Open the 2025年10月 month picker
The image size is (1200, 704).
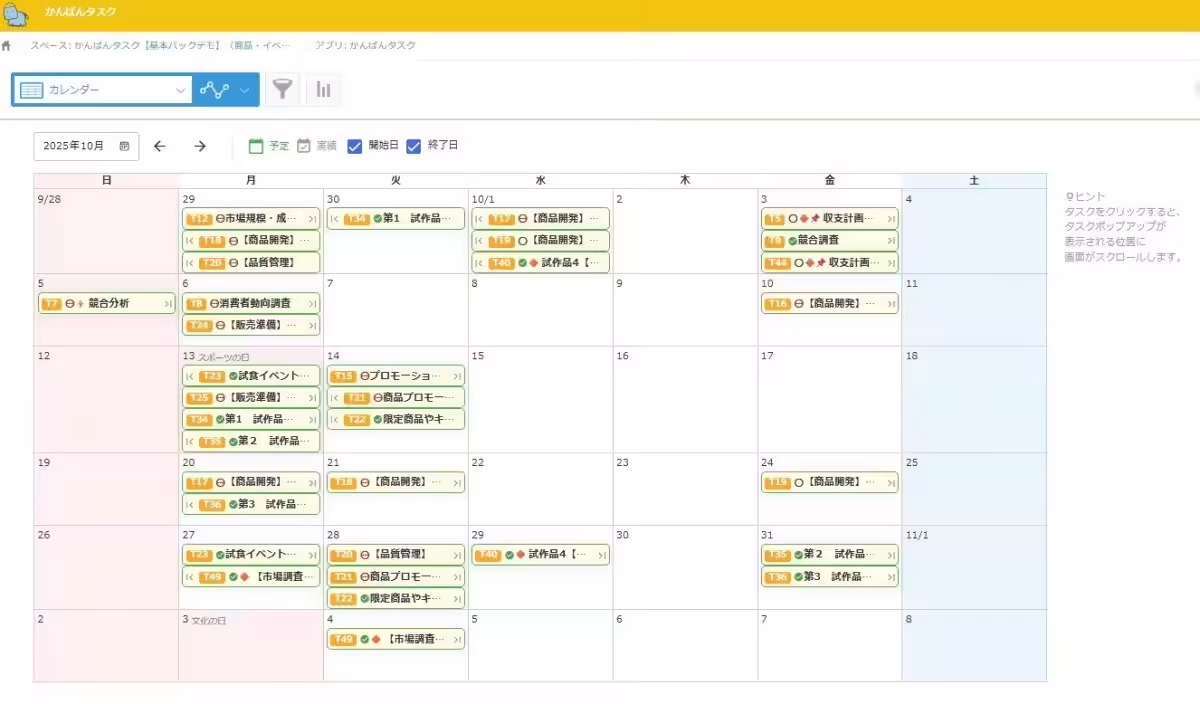click(x=74, y=146)
